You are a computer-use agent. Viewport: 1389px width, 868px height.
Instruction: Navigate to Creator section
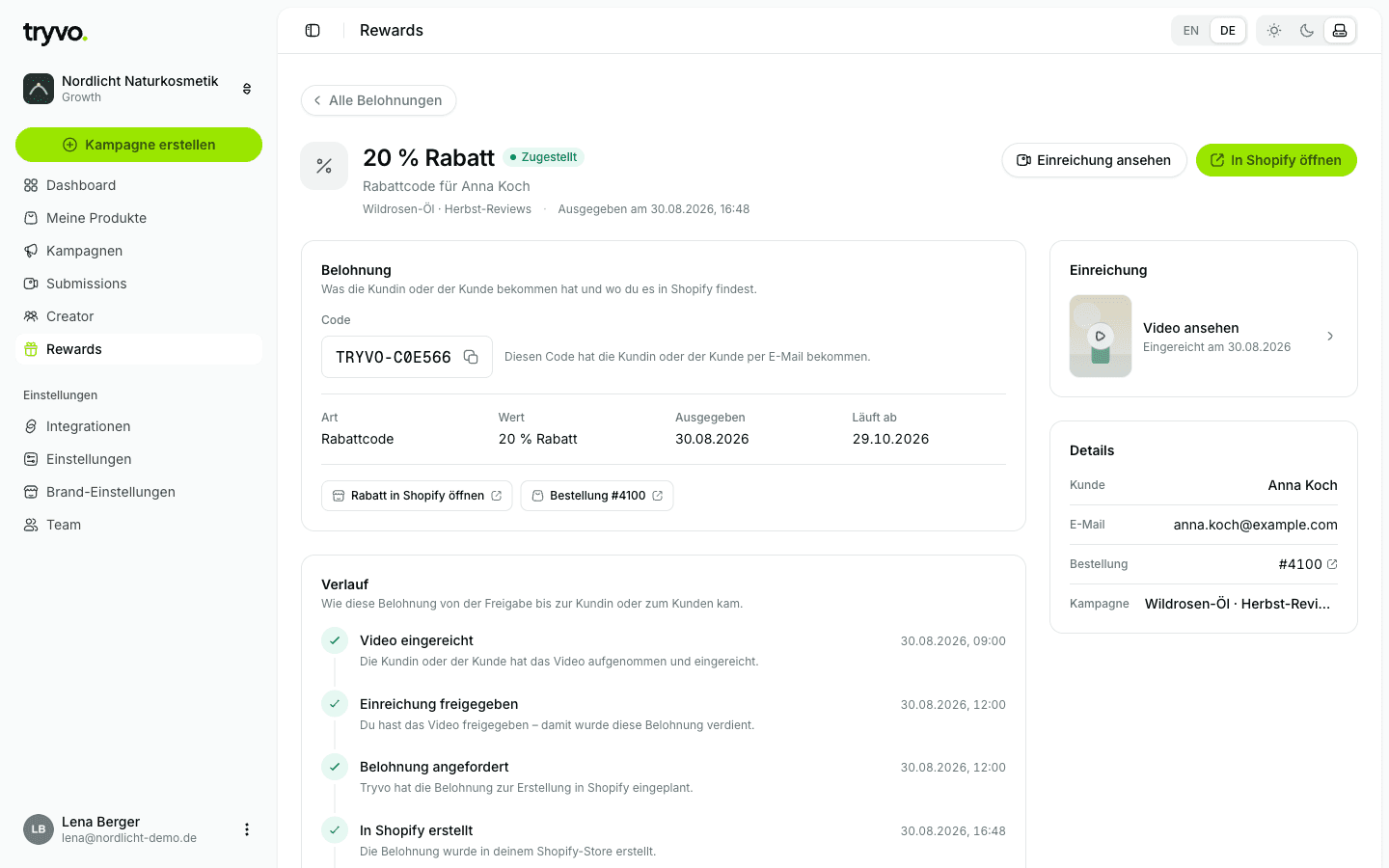tap(139, 316)
